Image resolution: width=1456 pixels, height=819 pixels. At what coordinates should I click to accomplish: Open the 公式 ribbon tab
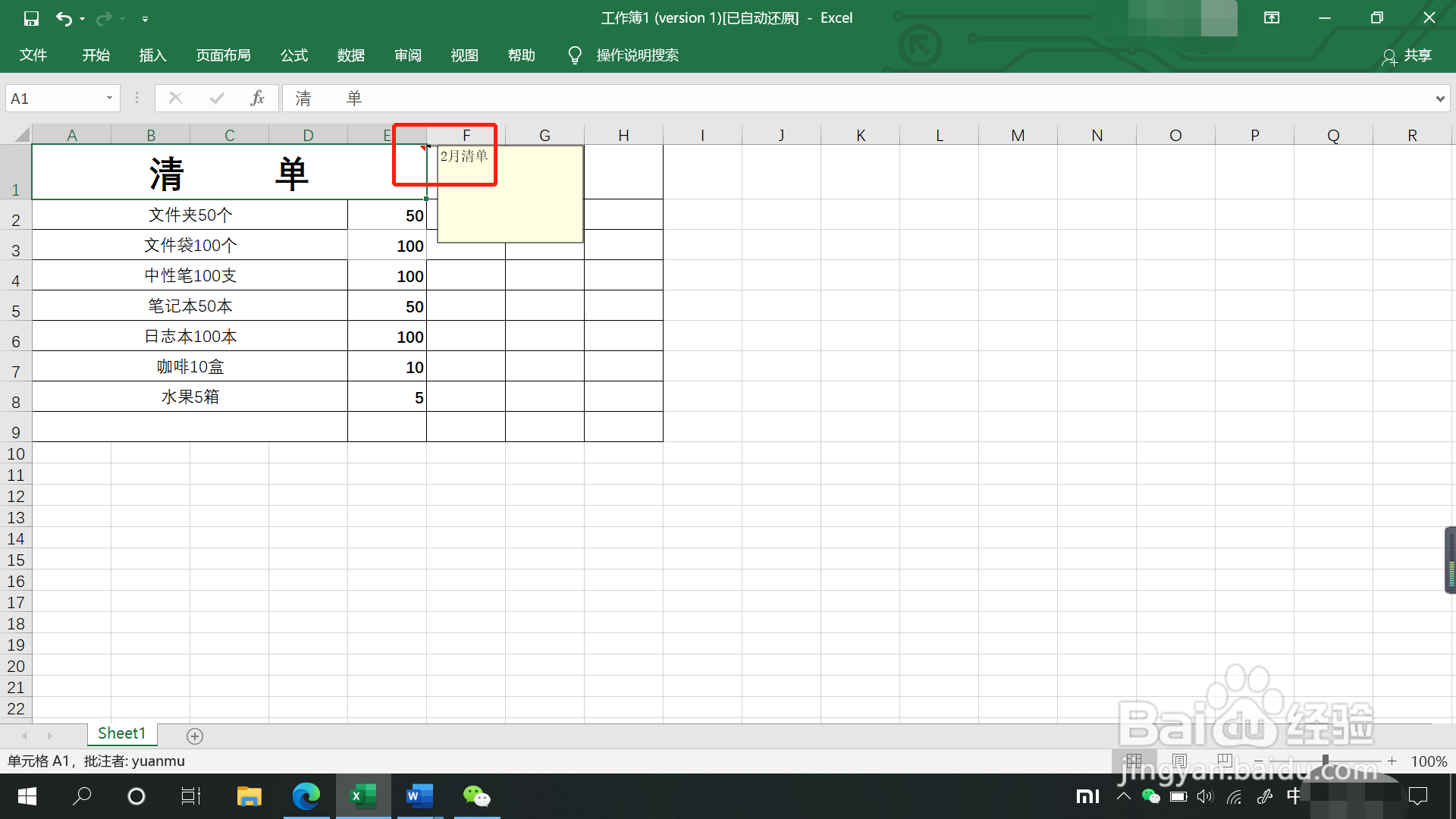click(293, 55)
